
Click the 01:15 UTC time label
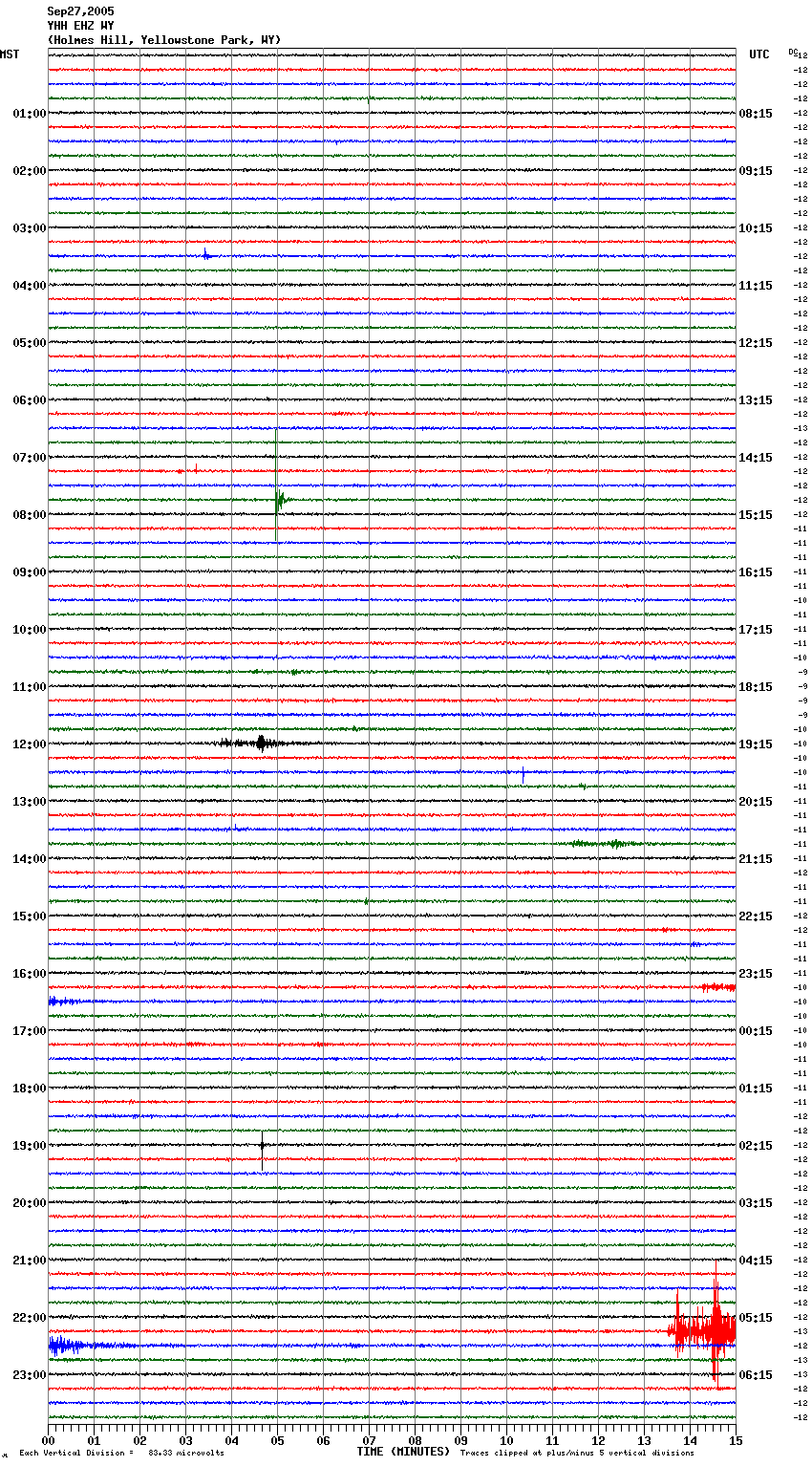pyautogui.click(x=756, y=1089)
